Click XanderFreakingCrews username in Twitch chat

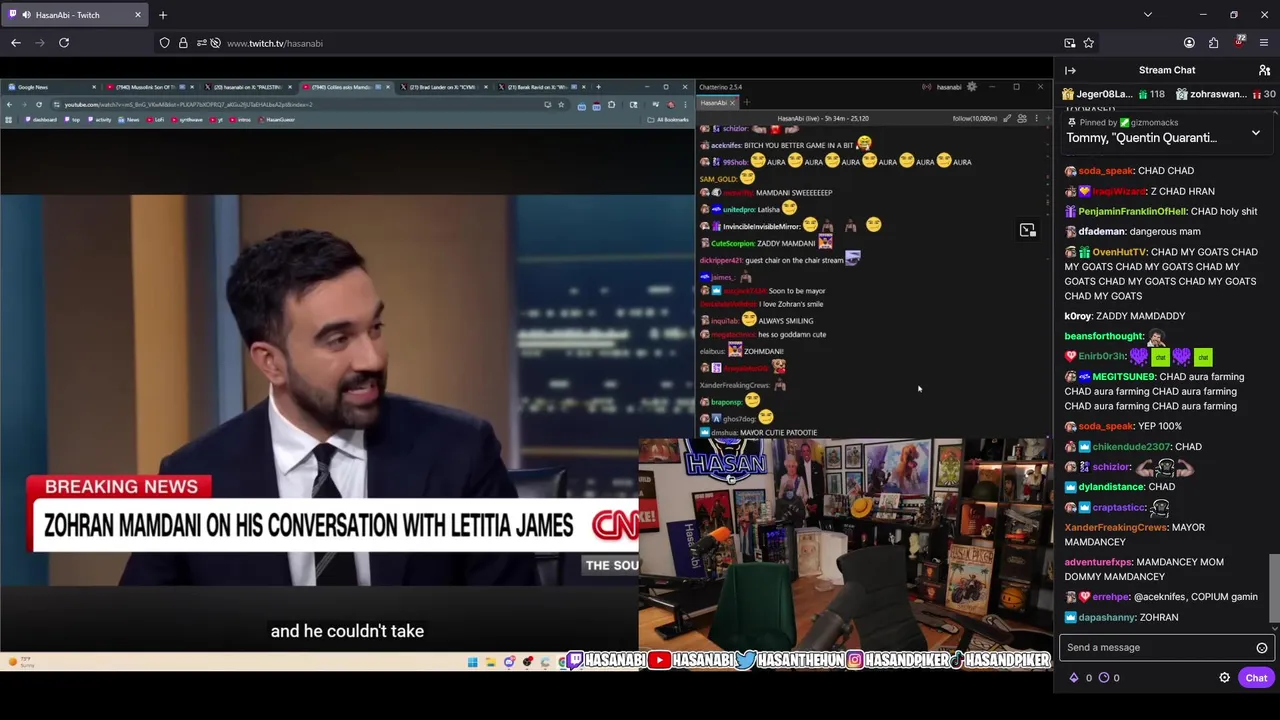1116,527
